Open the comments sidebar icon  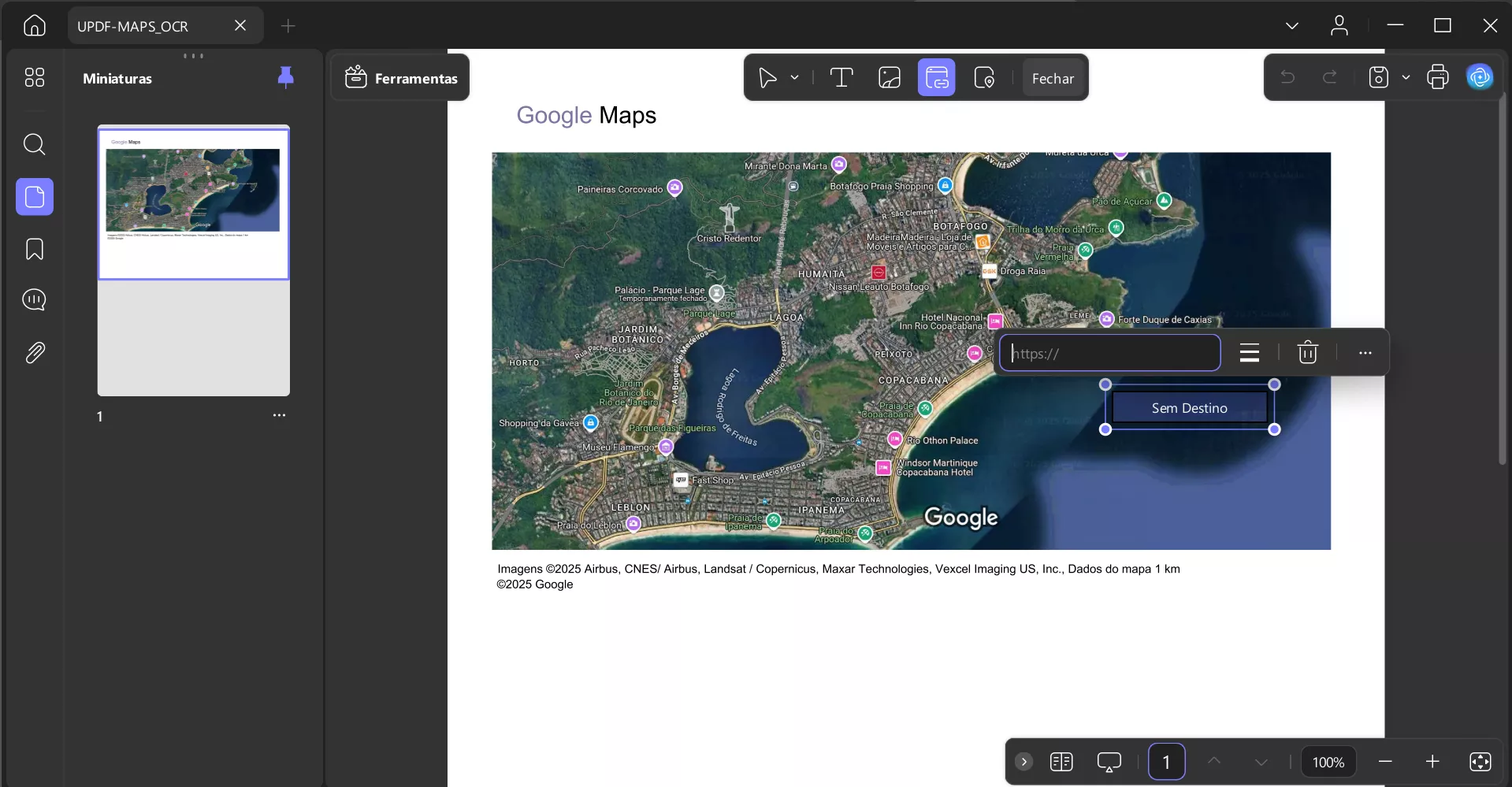coord(35,299)
